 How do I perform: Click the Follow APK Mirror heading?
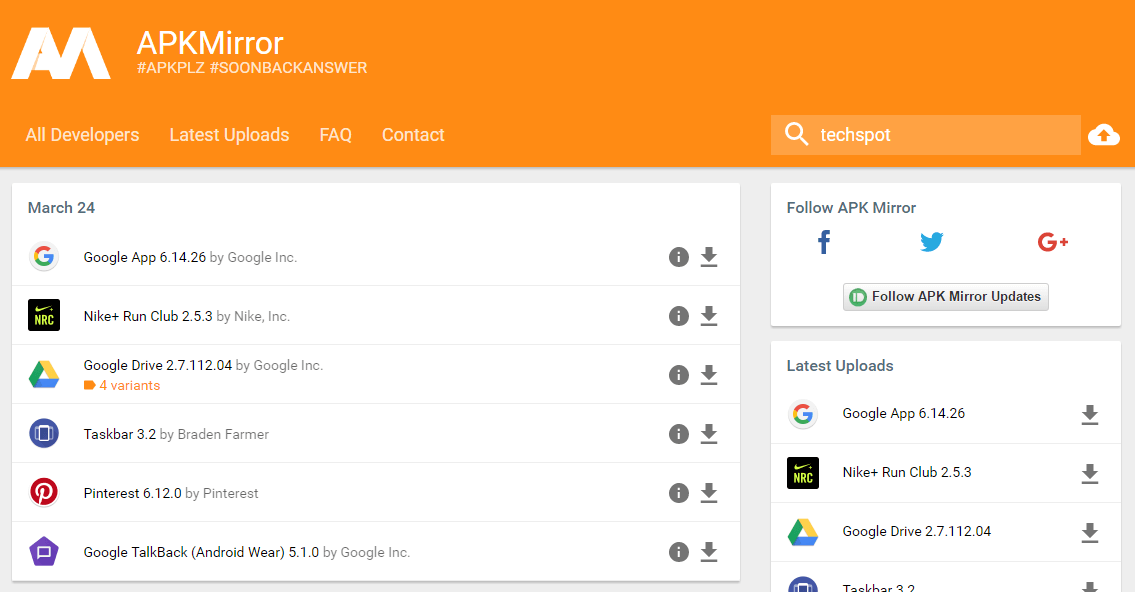(x=851, y=208)
